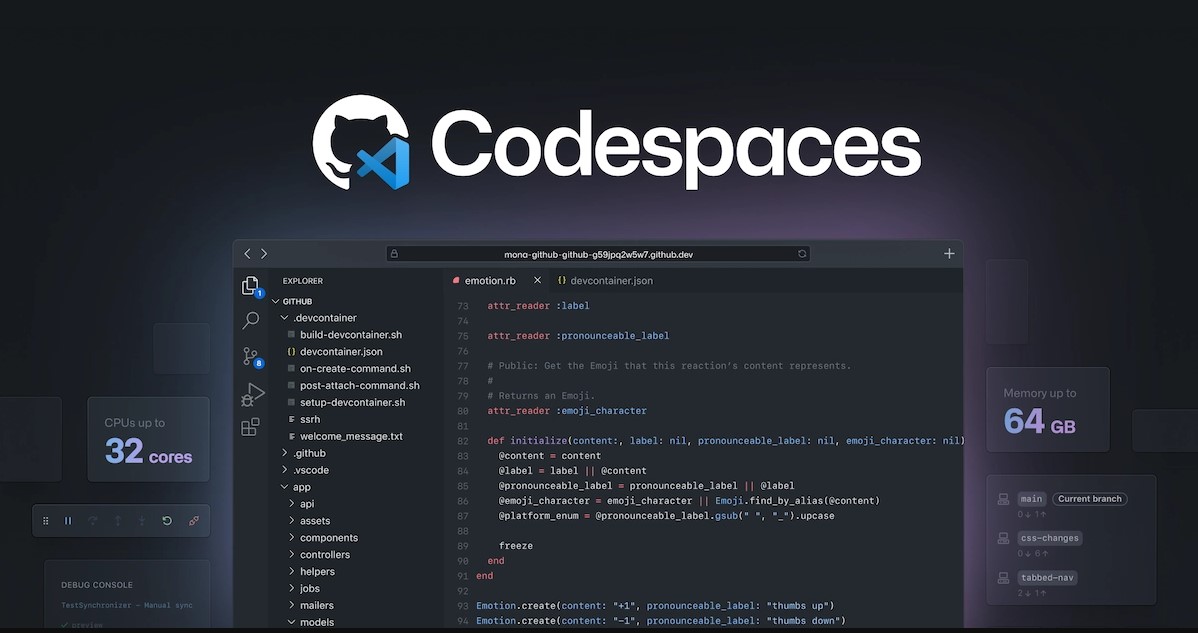Open the Search view

click(250, 320)
